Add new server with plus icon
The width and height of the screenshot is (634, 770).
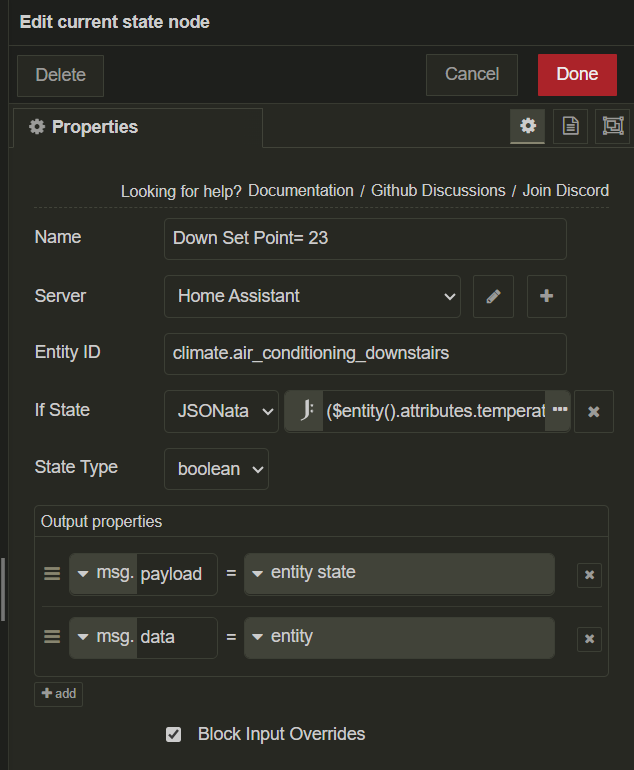(546, 296)
